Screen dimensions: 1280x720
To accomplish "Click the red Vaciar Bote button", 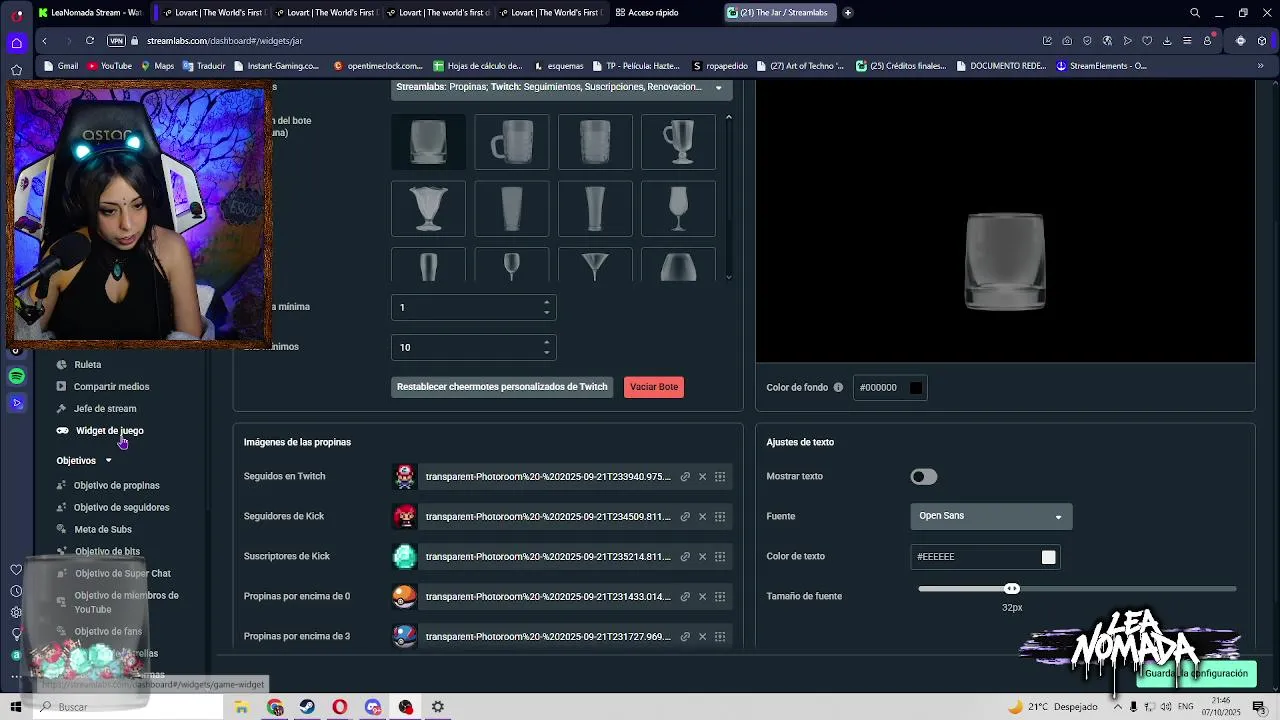I will 654,387.
